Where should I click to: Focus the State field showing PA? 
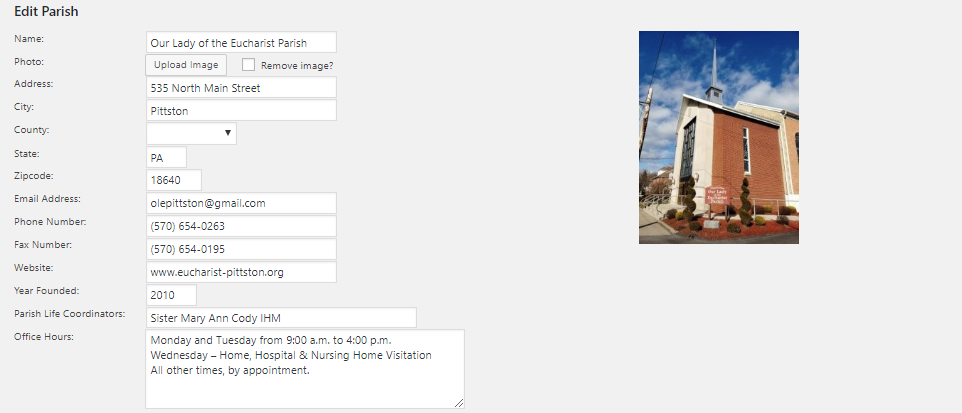[166, 157]
